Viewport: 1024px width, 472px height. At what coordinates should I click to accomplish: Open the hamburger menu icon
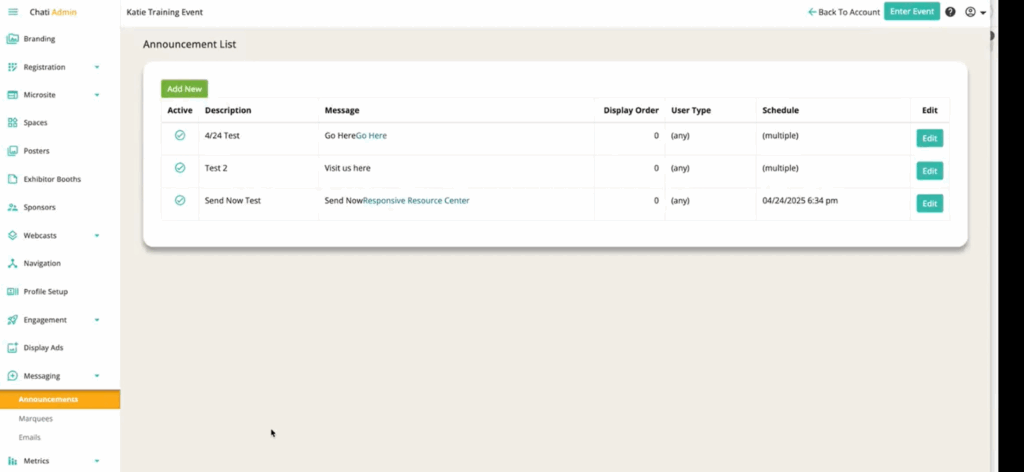point(12,12)
